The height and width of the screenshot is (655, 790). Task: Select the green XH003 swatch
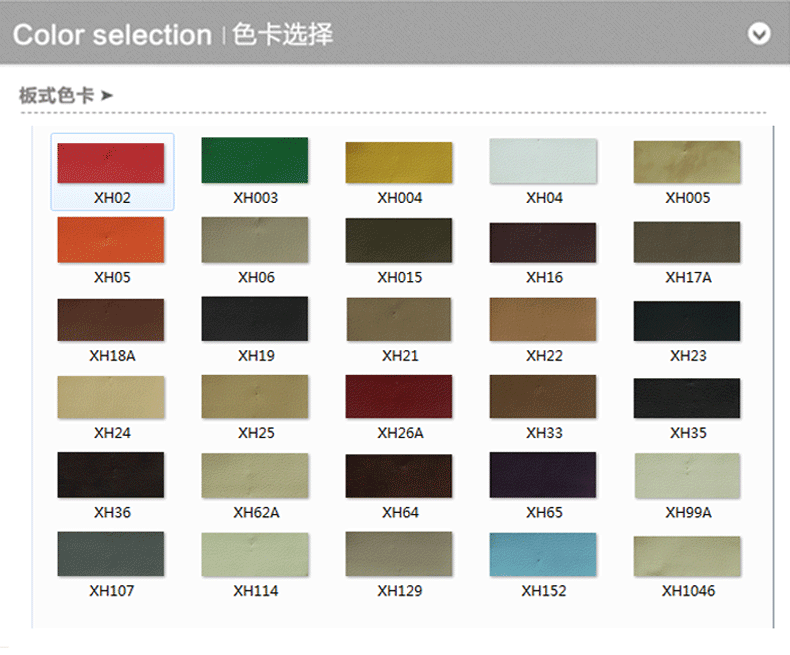point(255,160)
